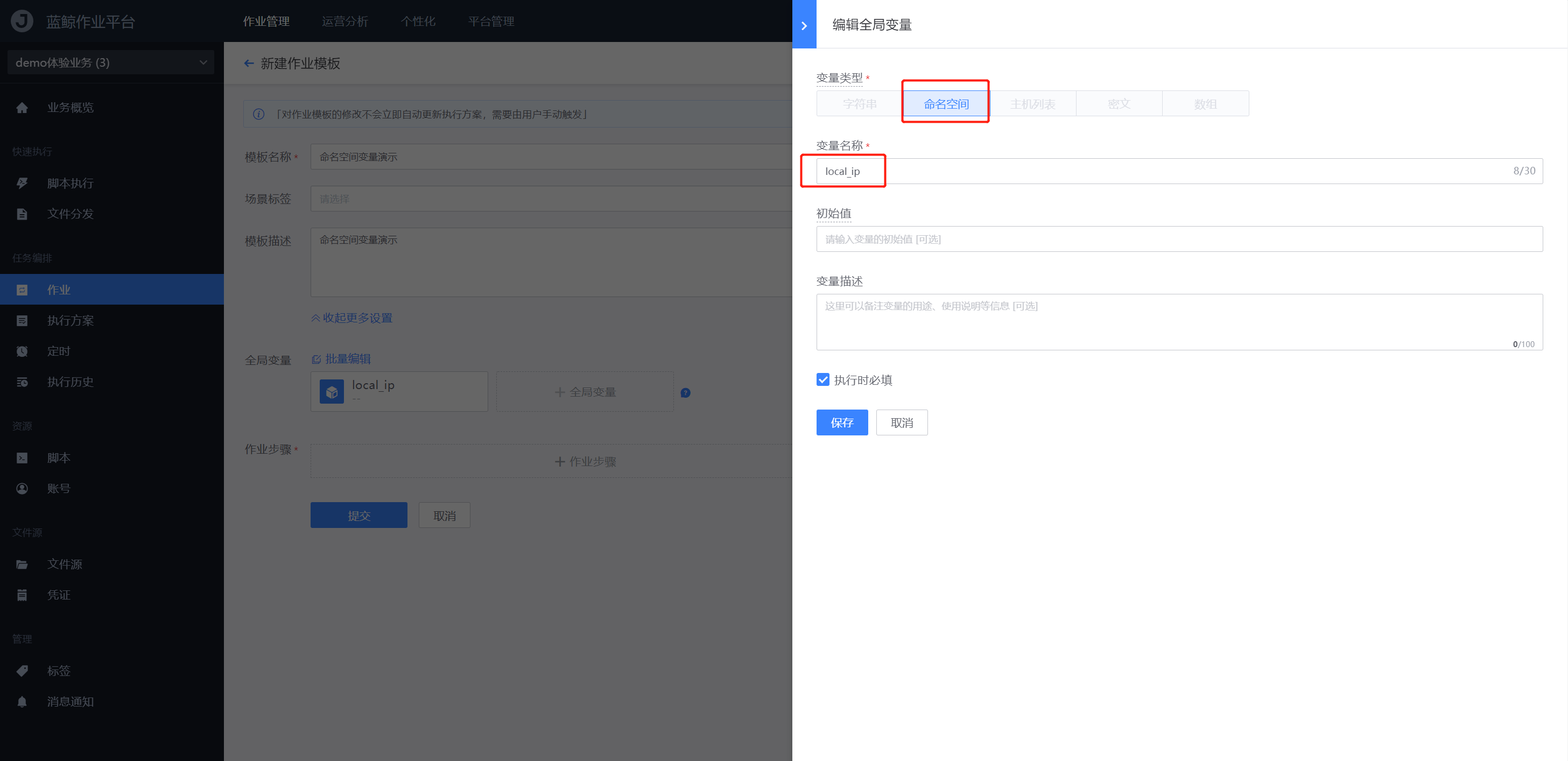Open the 场景标签 selection dropdown
Screen dimensions: 1568x761
[x=551, y=199]
